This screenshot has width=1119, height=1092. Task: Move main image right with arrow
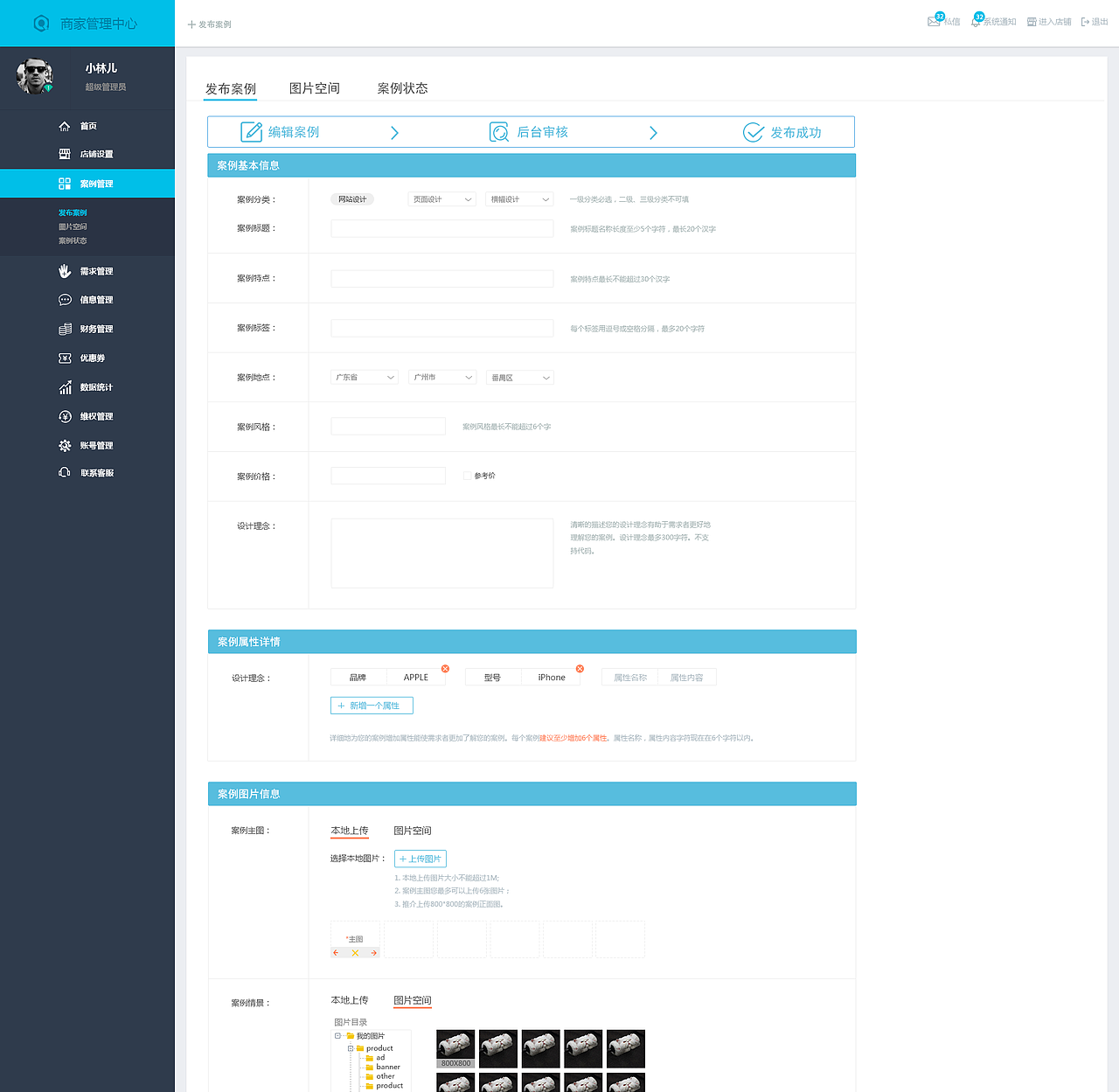click(374, 953)
